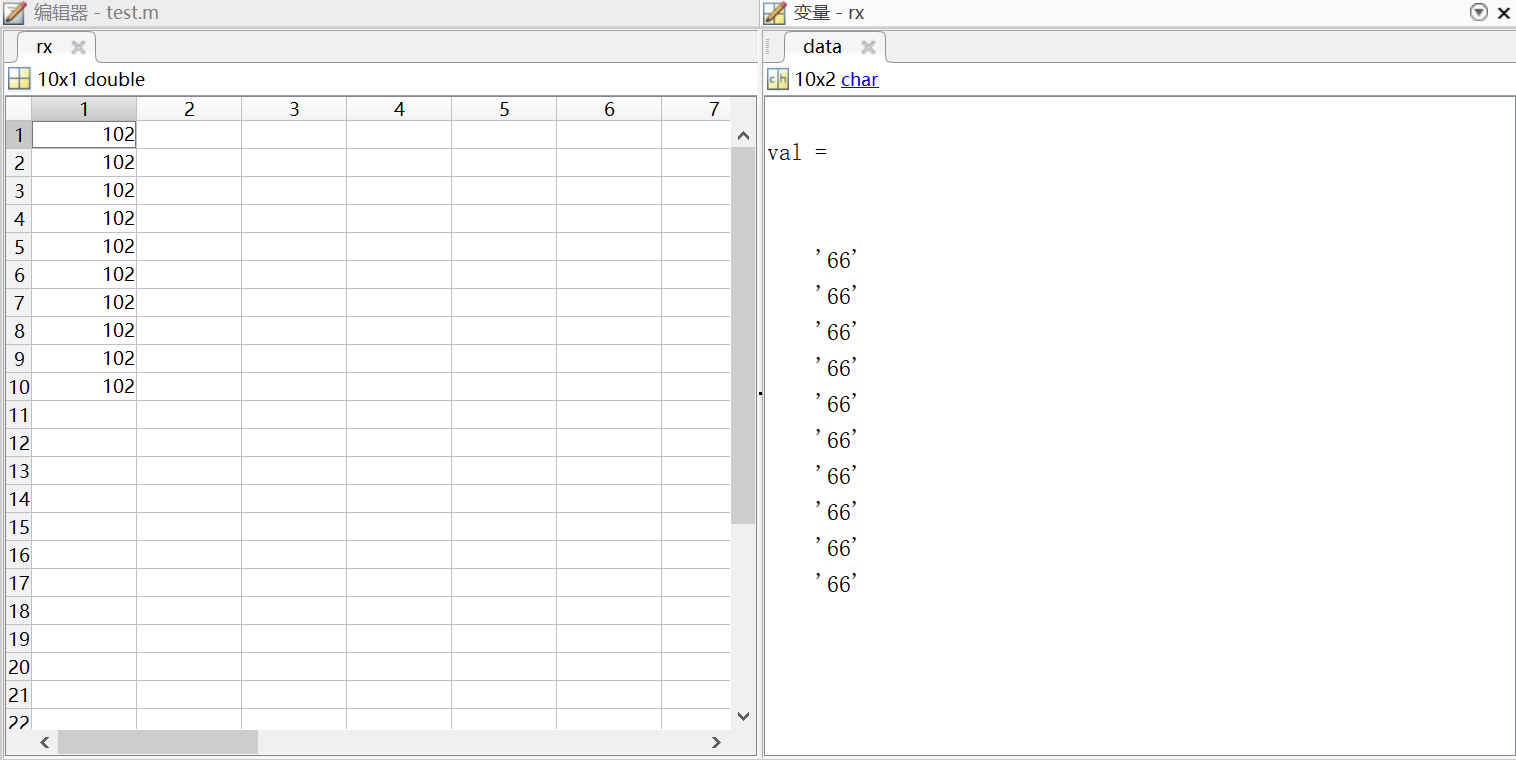Click the variable panel icon beside 变量 - rx
Image resolution: width=1516 pixels, height=760 pixels.
coord(775,13)
